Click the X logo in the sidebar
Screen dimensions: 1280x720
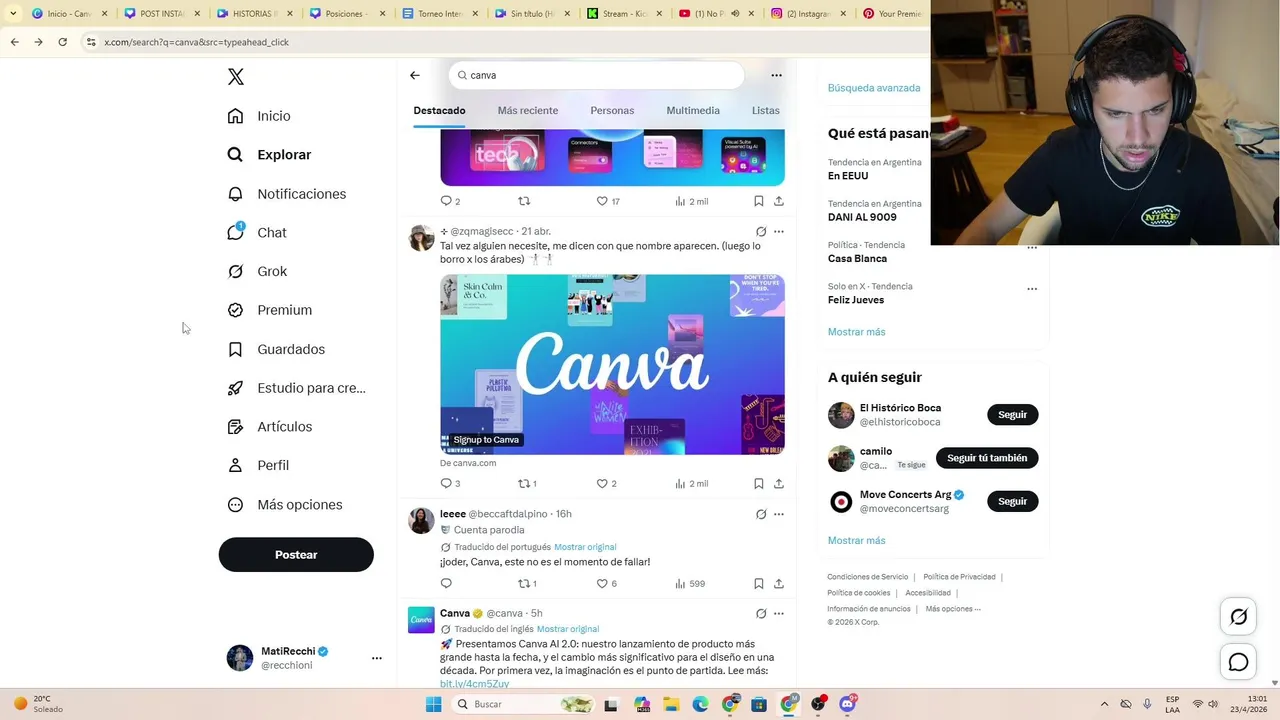pyautogui.click(x=236, y=77)
